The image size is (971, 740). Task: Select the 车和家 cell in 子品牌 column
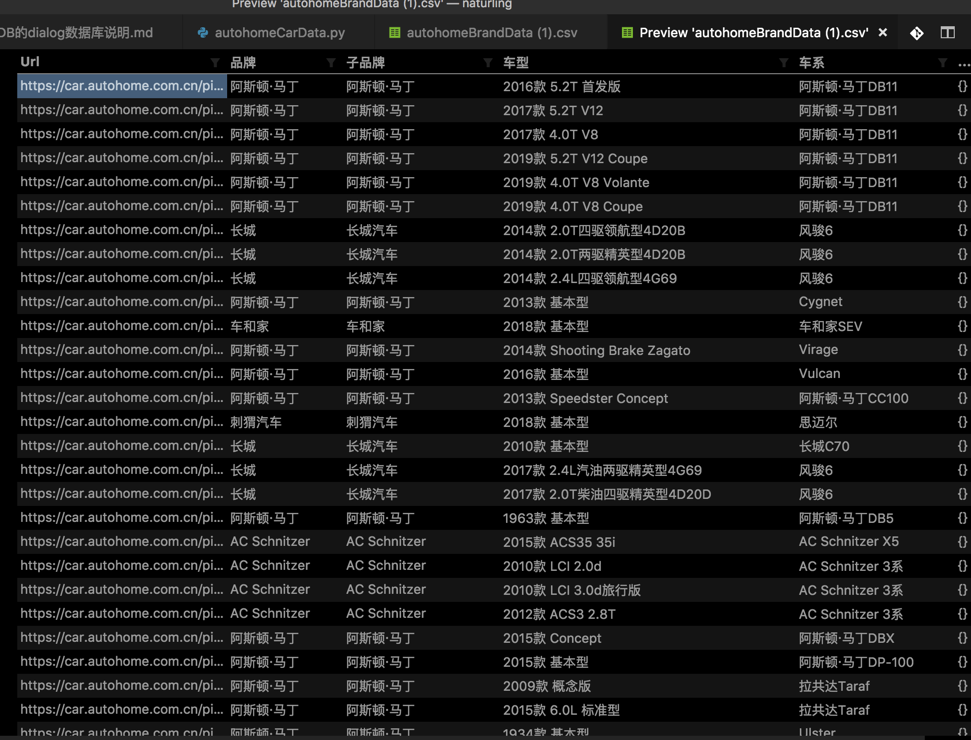click(x=365, y=326)
